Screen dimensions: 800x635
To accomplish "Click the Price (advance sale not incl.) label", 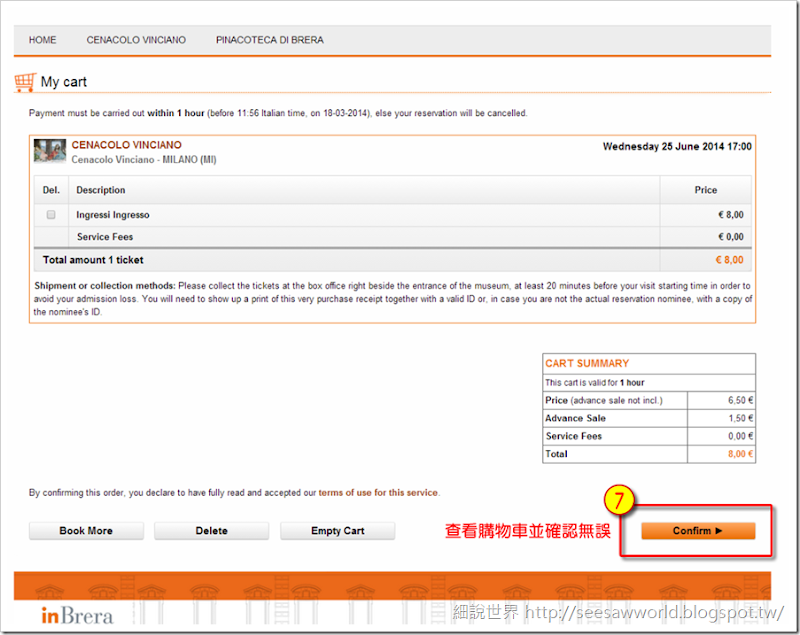I will point(604,400).
